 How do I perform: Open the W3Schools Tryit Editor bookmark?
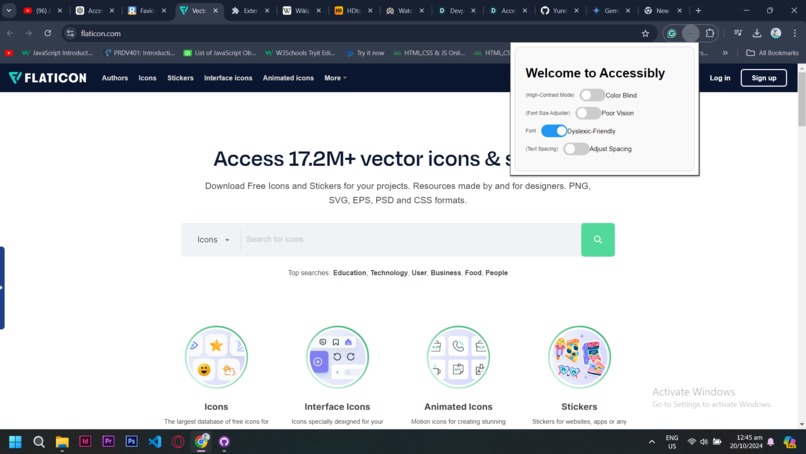click(300, 53)
